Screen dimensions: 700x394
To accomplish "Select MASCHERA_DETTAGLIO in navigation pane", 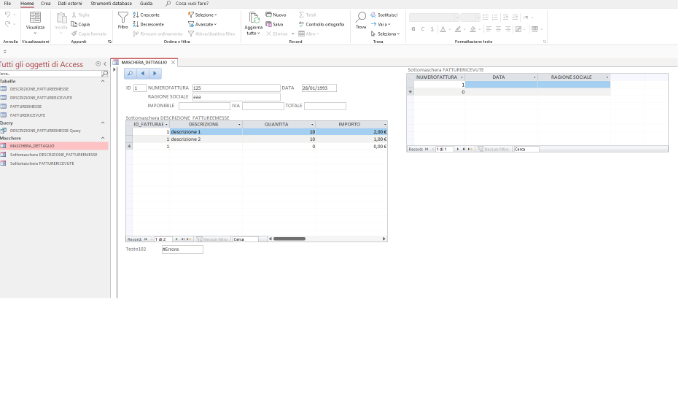I will [x=54, y=146].
